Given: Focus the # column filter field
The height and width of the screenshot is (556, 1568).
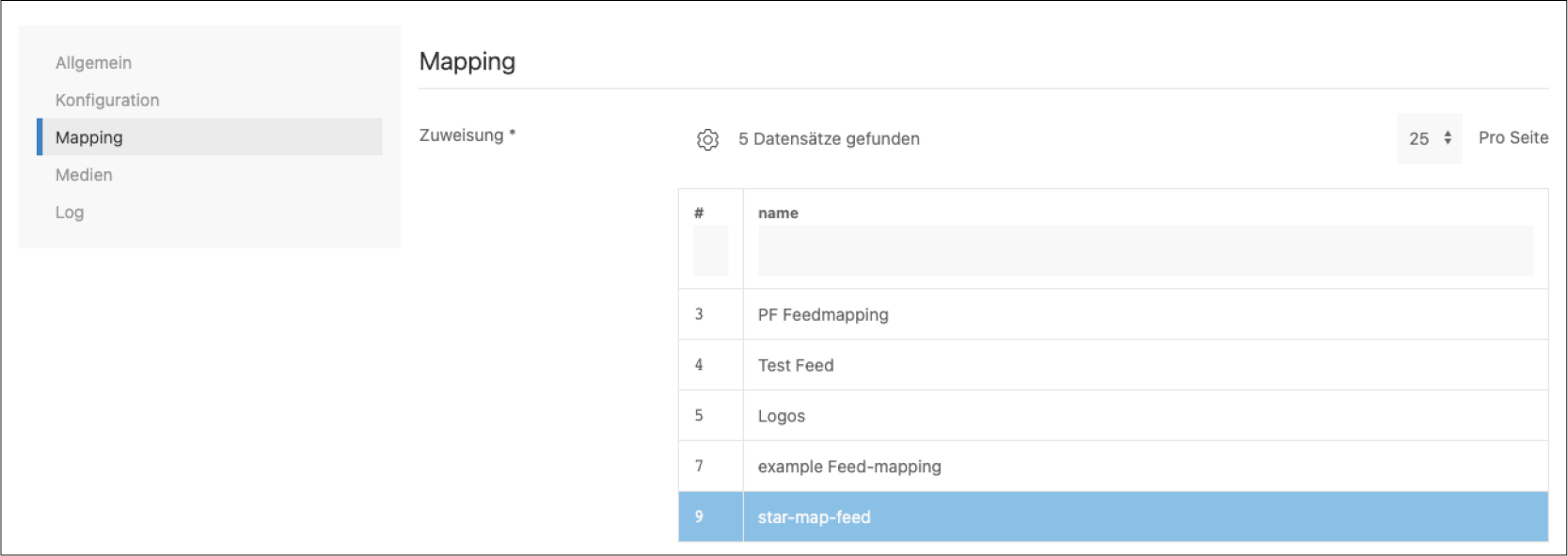Looking at the screenshot, I should [x=710, y=251].
